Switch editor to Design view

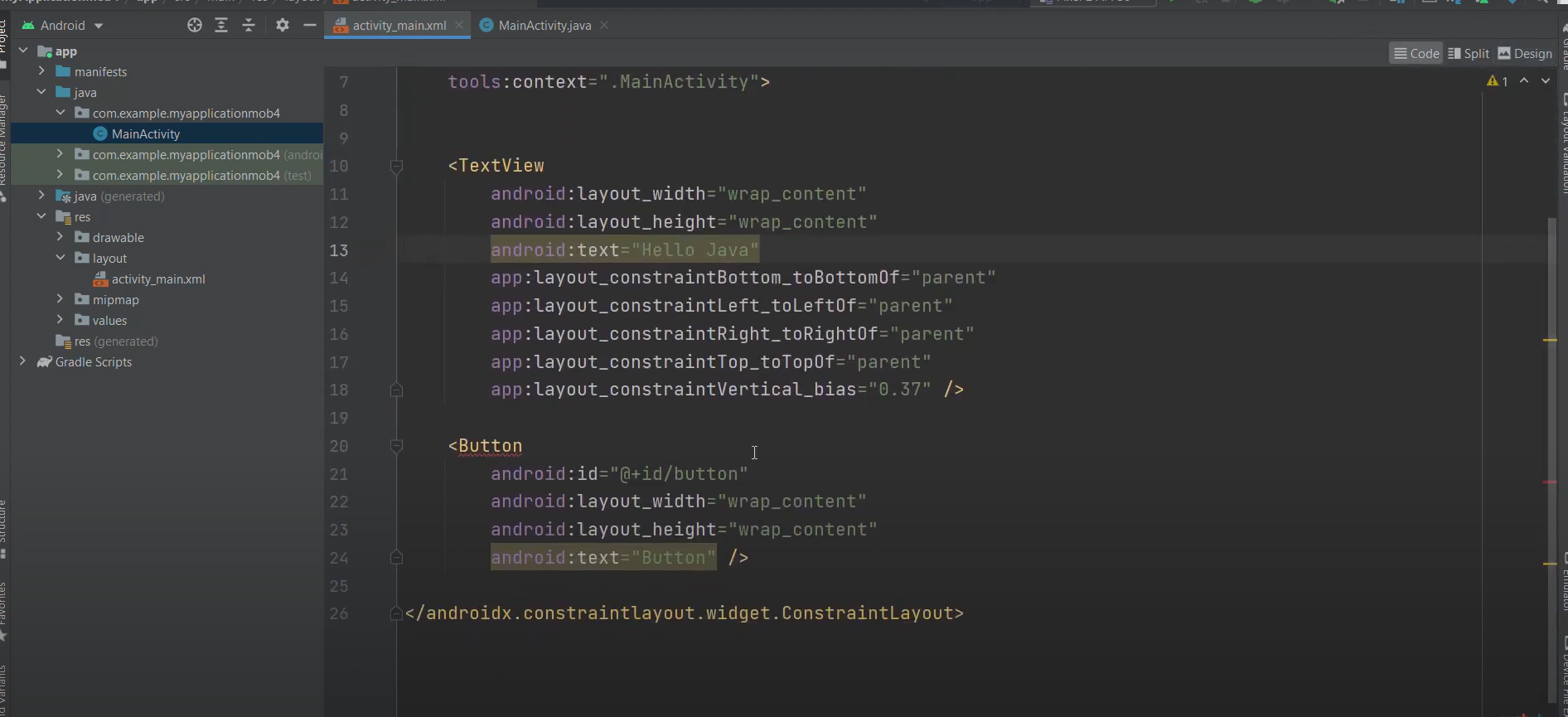coord(1525,54)
